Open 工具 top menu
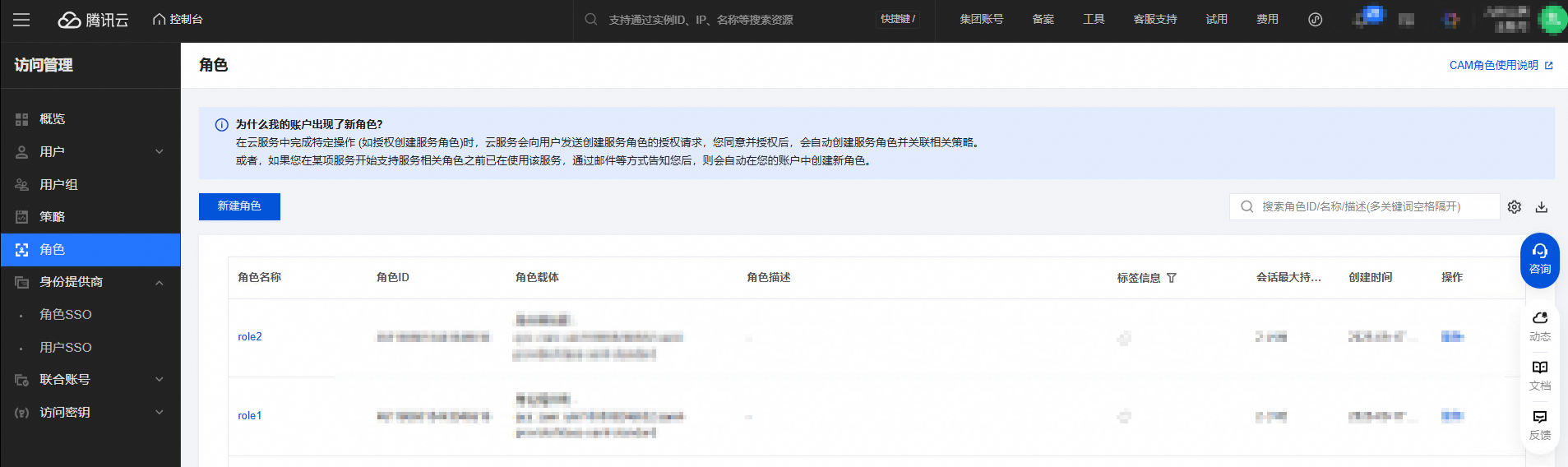 (1094, 19)
